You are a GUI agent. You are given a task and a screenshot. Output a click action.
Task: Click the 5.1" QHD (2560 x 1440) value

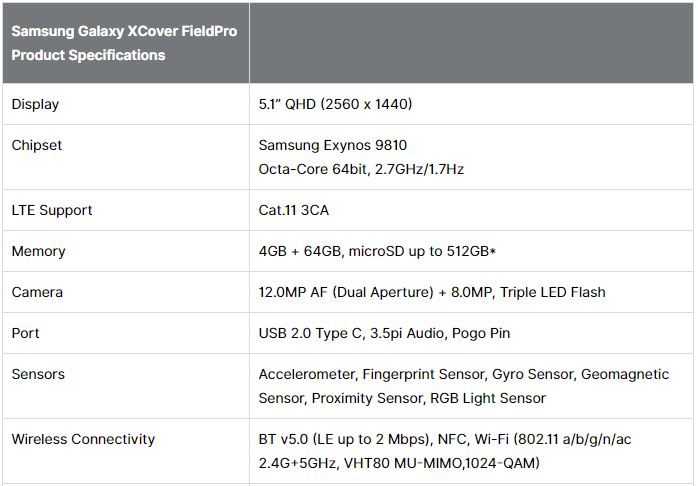335,104
